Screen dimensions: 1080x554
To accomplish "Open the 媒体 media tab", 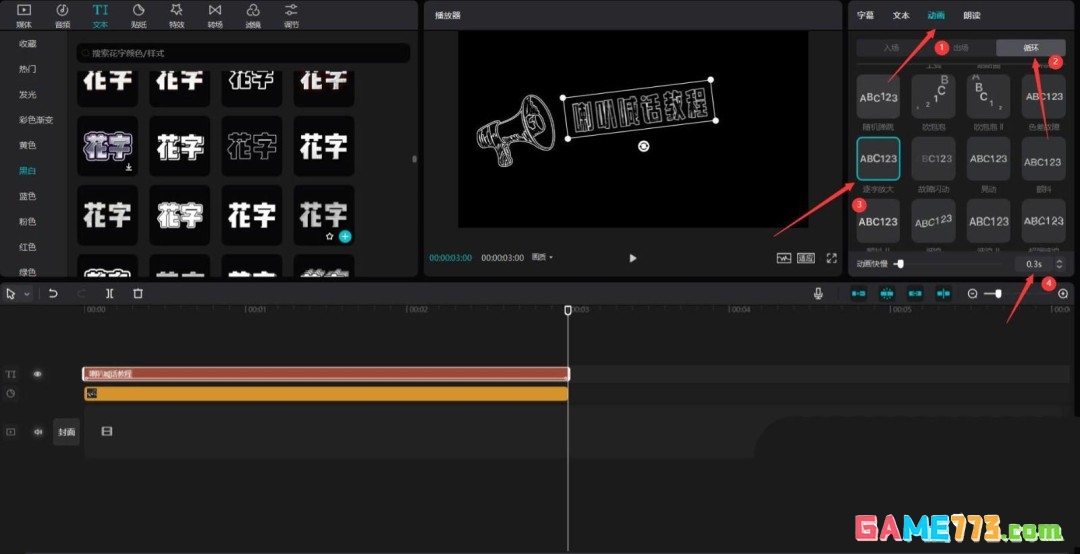I will (23, 15).
